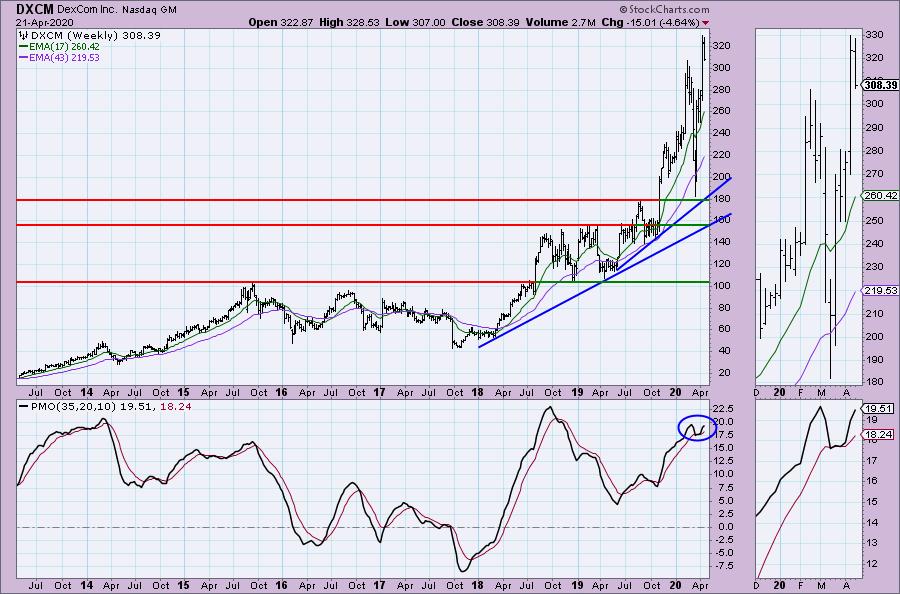Select the DexCom Inc. company name
900x594 pixels.
pos(87,10)
